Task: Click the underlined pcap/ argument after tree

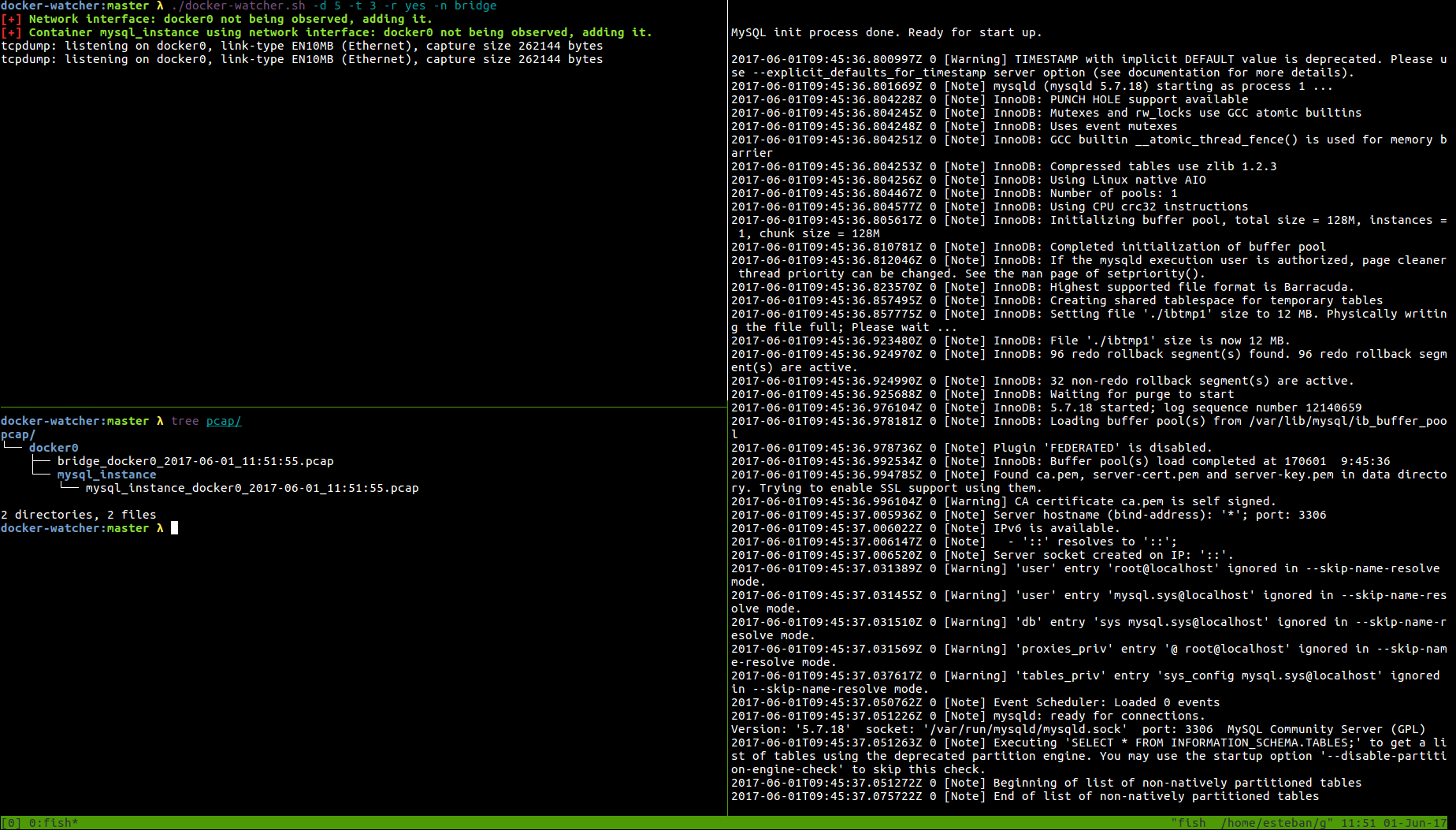Action: point(224,421)
